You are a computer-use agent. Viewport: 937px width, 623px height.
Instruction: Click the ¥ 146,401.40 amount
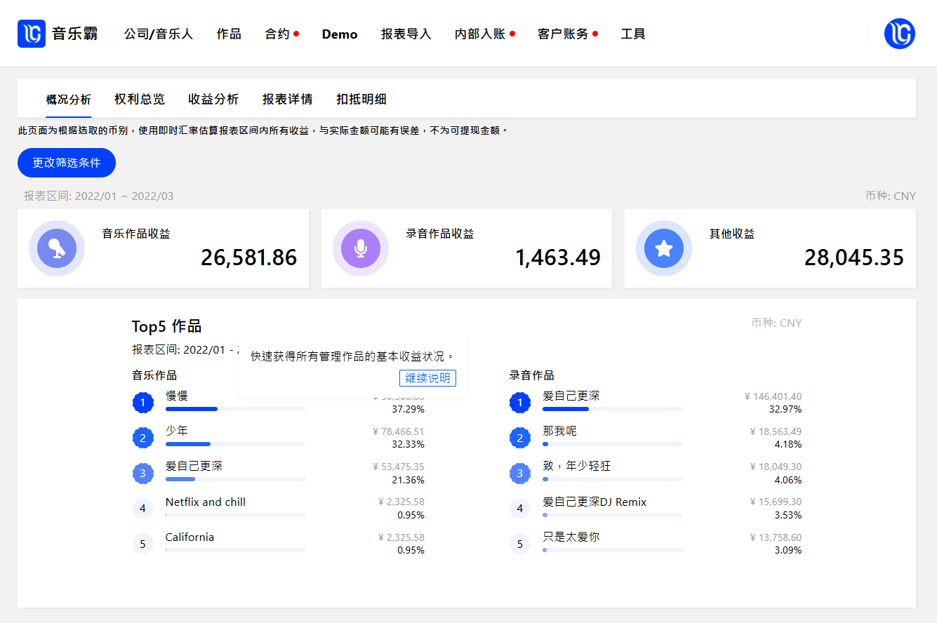pos(773,396)
